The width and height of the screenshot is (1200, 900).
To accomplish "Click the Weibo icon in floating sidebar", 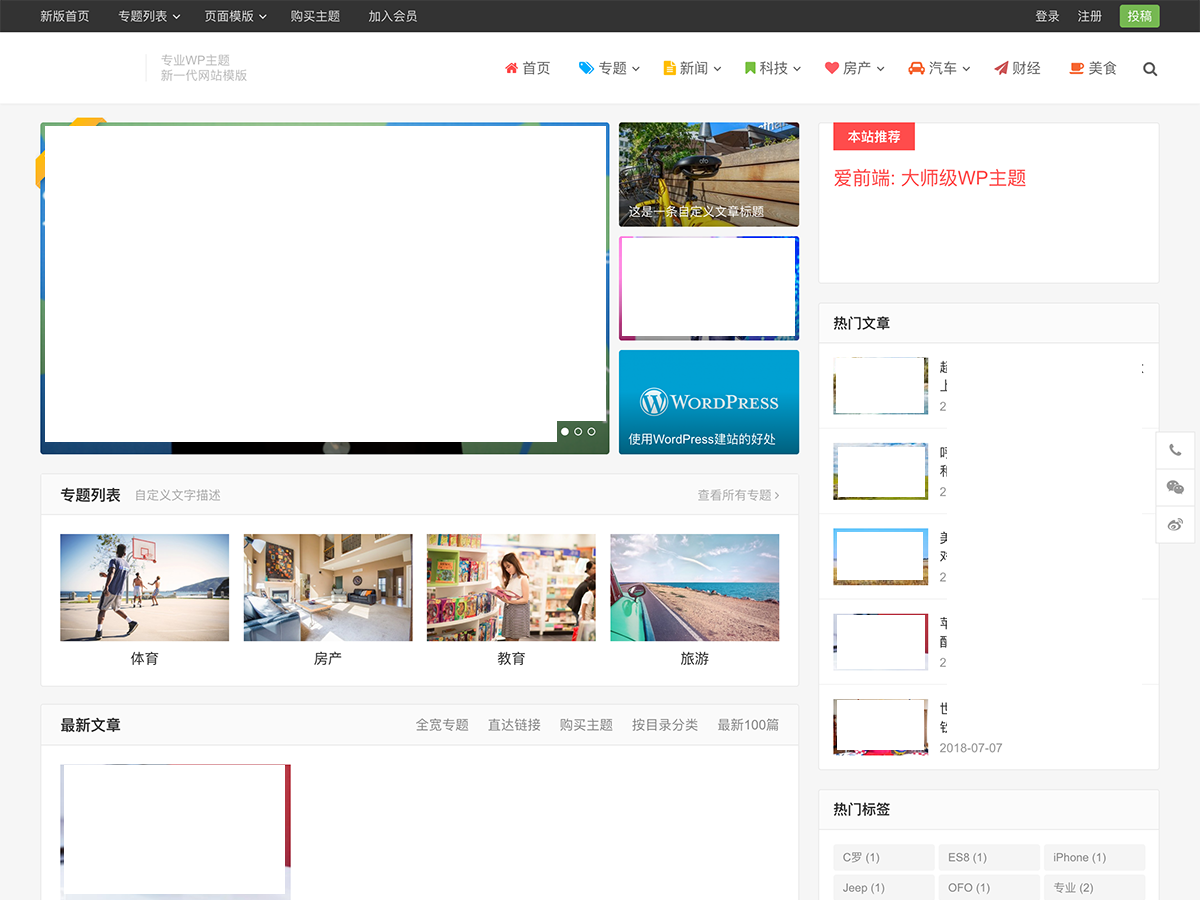I will point(1175,524).
